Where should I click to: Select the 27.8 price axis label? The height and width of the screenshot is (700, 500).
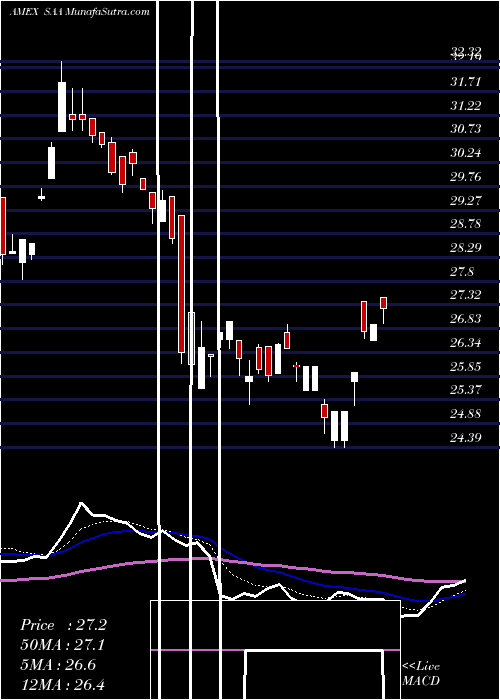coord(462,271)
